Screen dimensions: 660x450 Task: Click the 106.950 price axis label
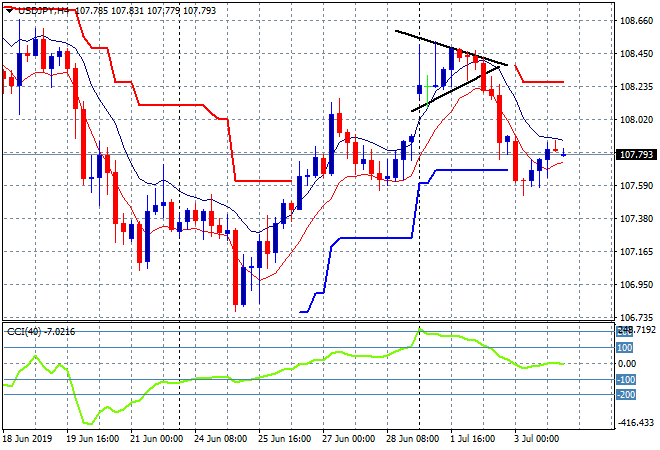636,285
